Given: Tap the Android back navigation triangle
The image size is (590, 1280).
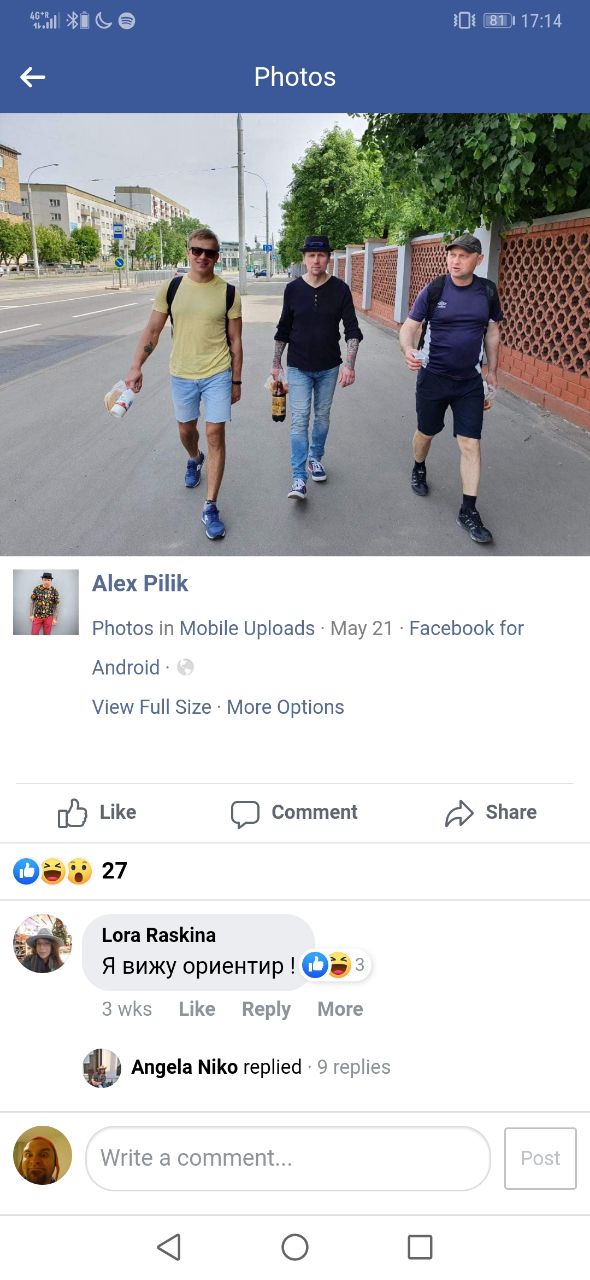Looking at the screenshot, I should (x=169, y=1246).
